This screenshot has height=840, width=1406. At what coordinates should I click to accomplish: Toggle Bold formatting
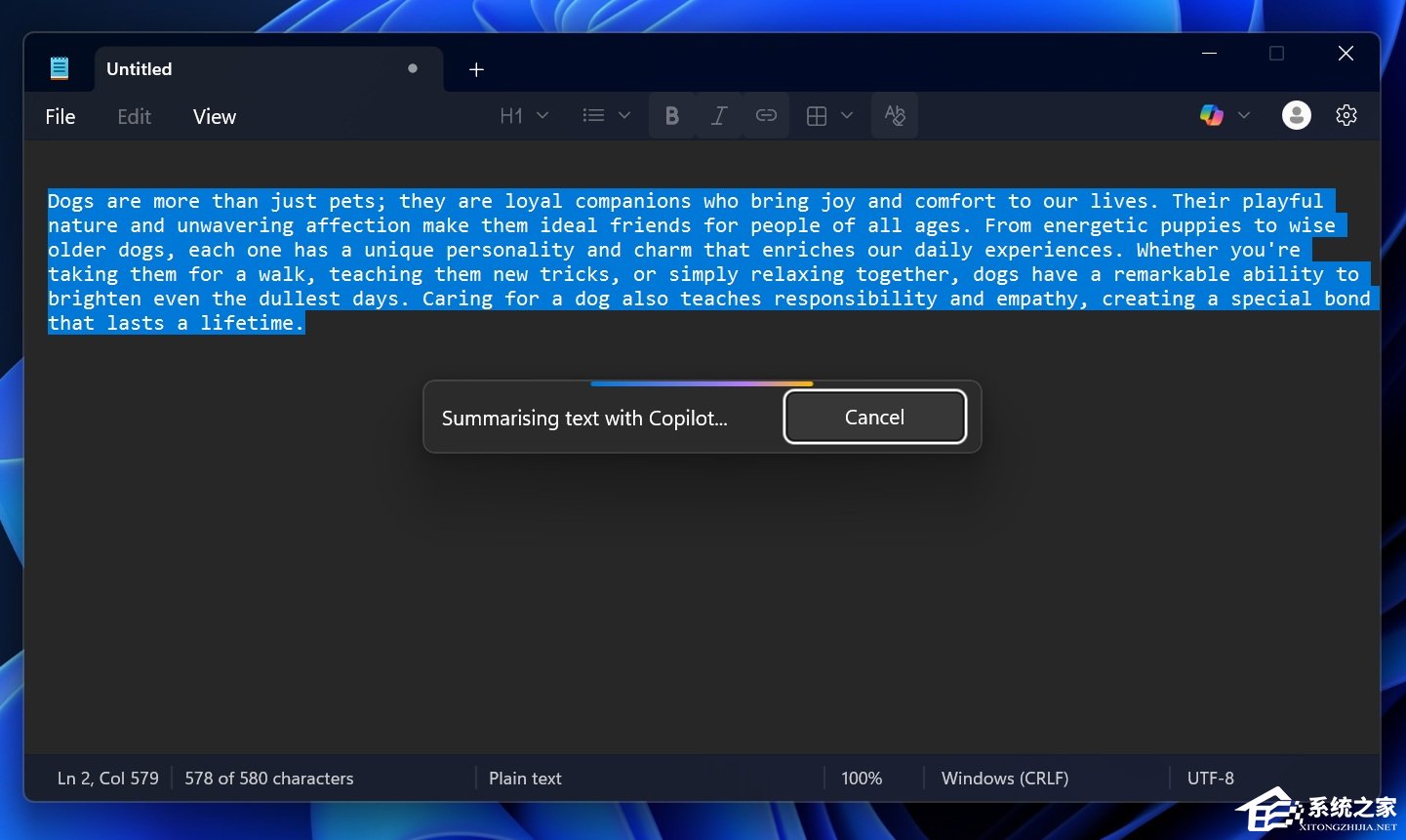[671, 116]
